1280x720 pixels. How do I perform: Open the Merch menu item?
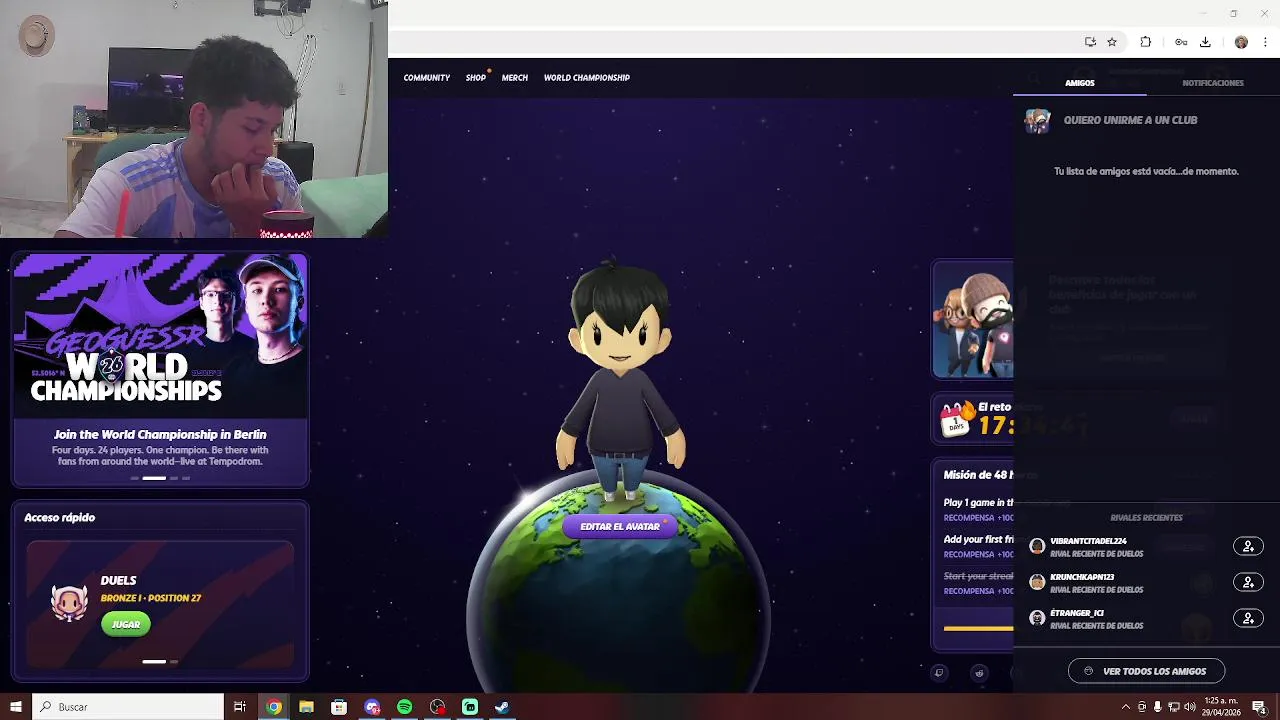pyautogui.click(x=515, y=78)
